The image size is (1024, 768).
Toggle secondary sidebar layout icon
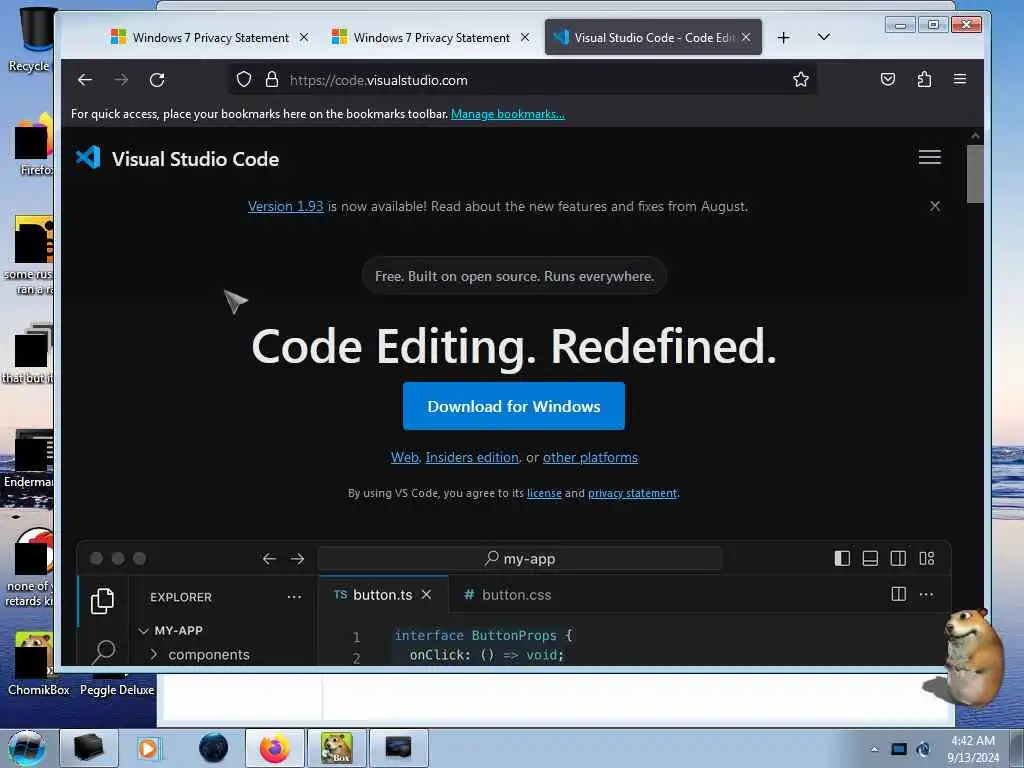[x=898, y=558]
